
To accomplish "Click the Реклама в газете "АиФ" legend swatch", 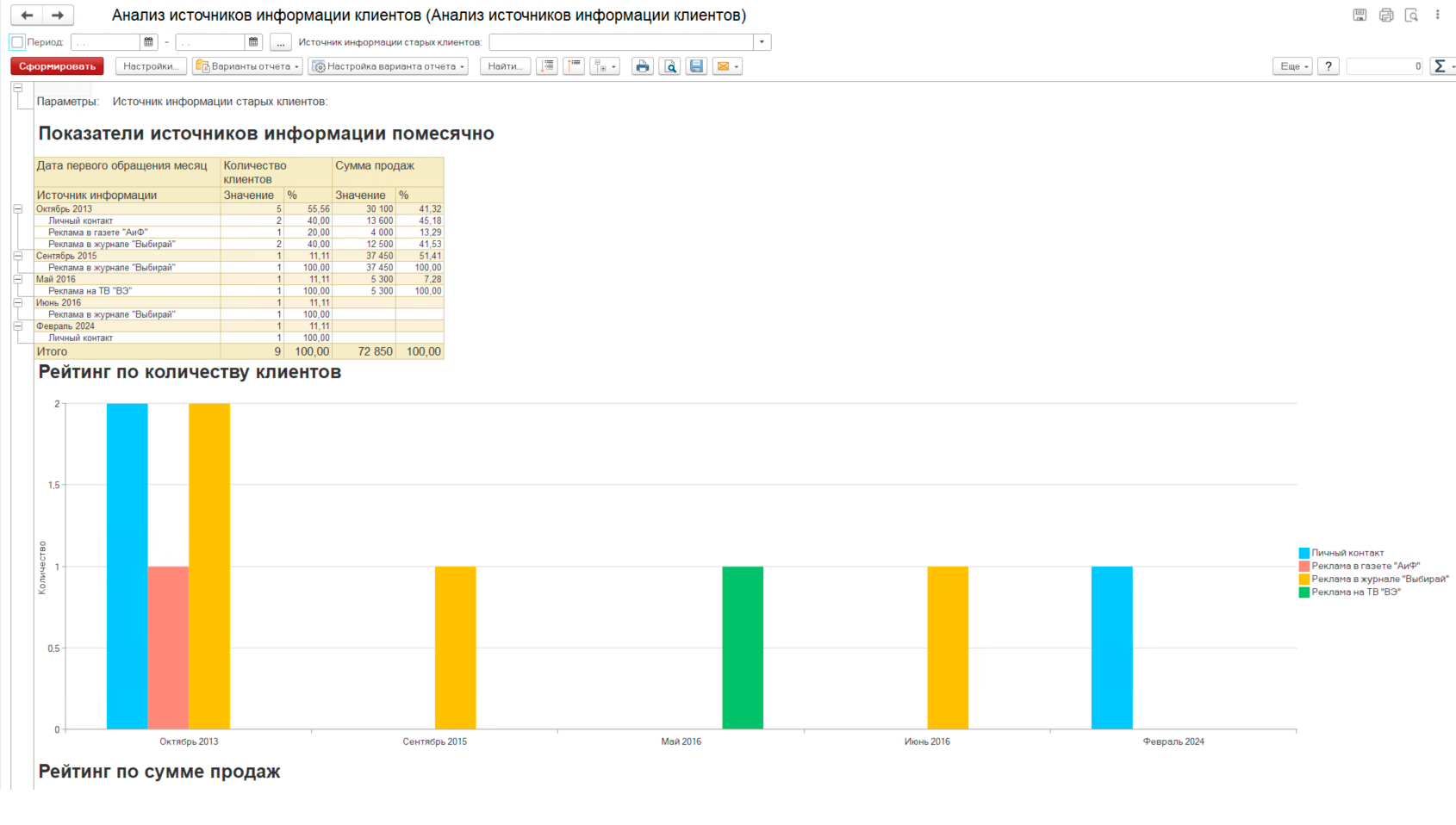I will pyautogui.click(x=1304, y=566).
